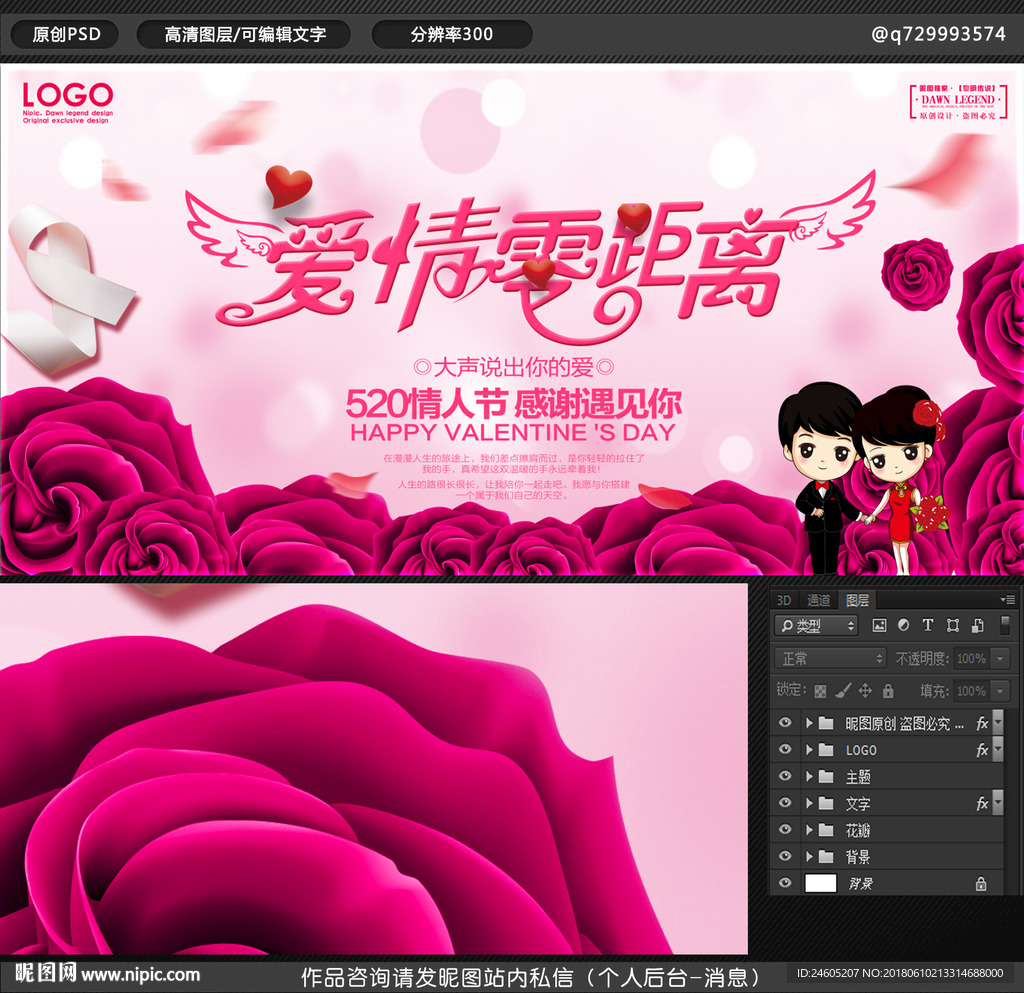Open the 正常 blend mode dropdown
This screenshot has width=1024, height=993.
[830, 658]
